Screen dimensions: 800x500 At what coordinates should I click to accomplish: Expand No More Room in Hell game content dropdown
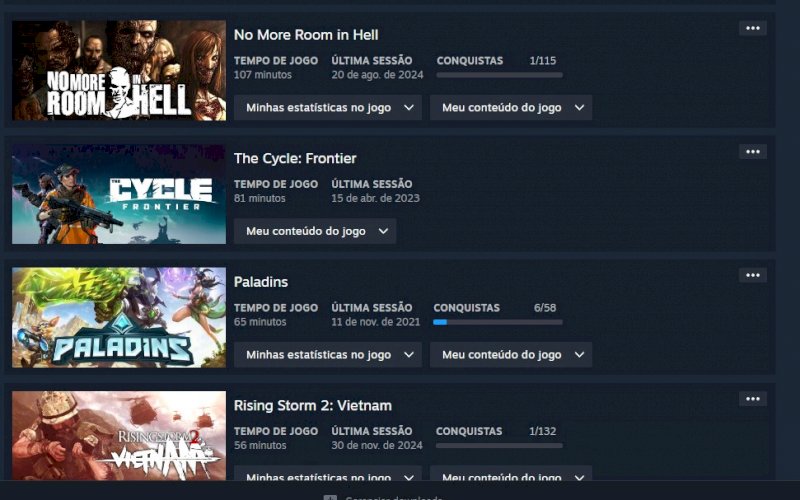click(x=511, y=108)
